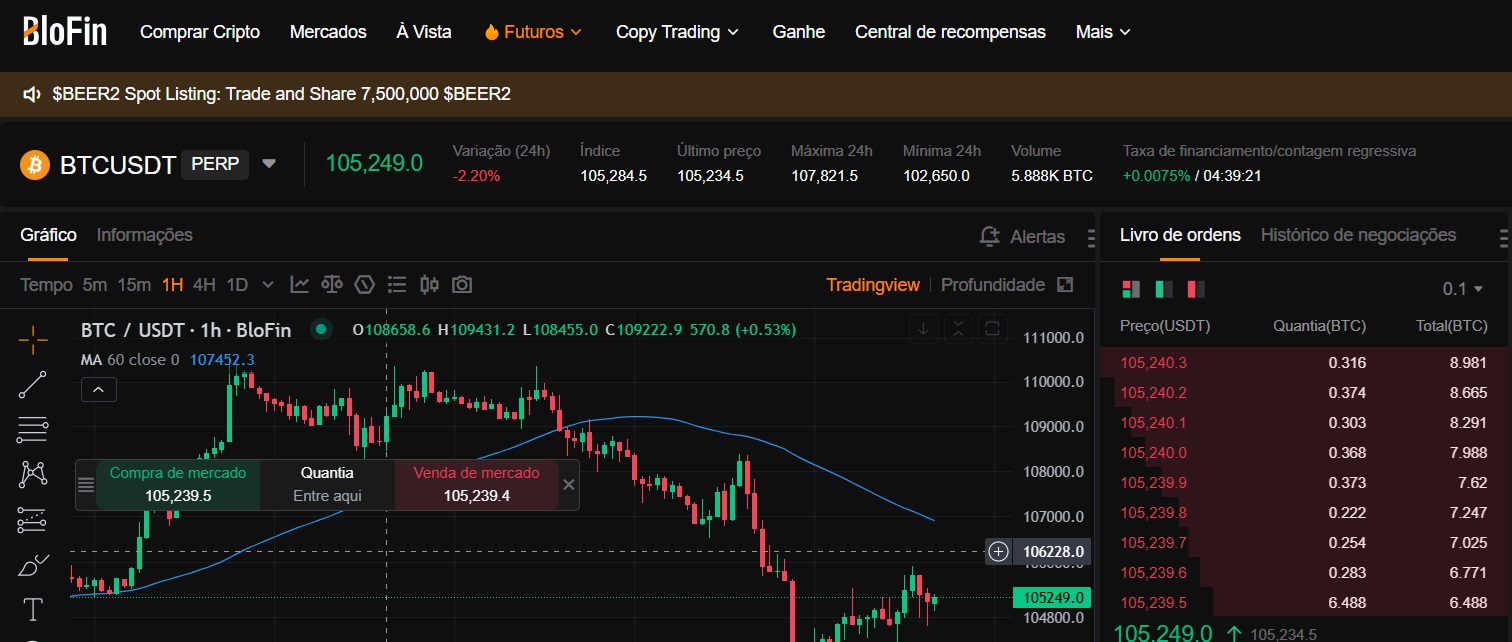Grab the quick trade panel handle
The image size is (1512, 642).
click(86, 485)
